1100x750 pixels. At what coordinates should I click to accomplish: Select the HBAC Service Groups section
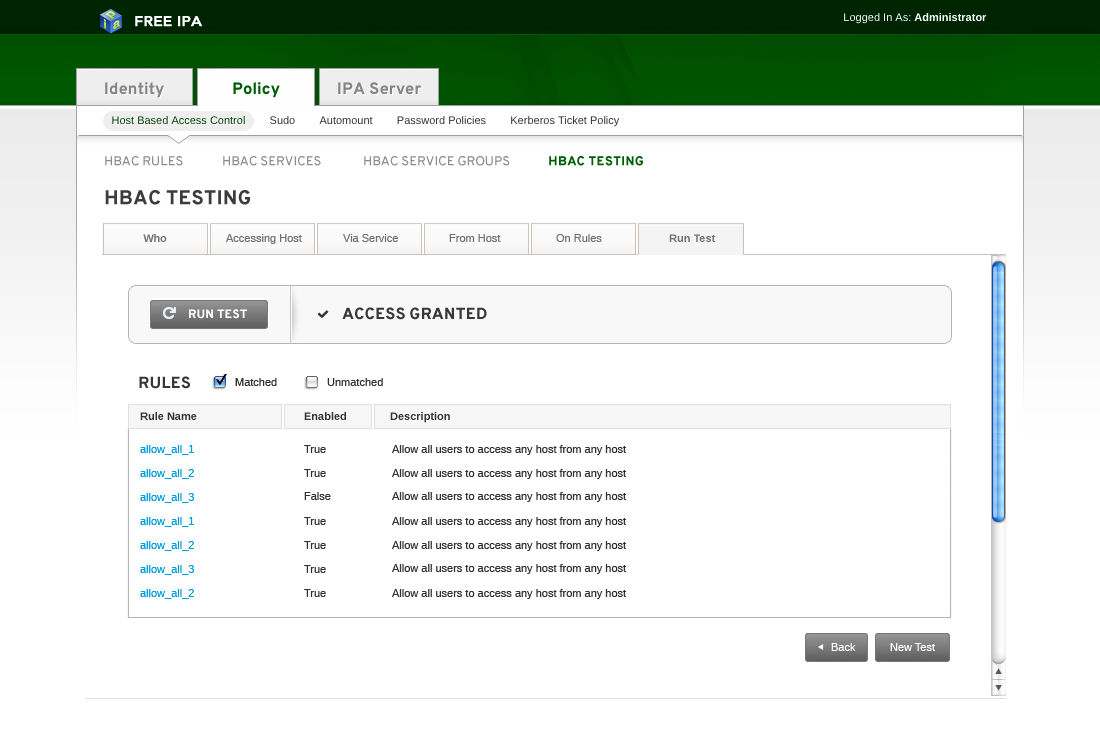pos(436,161)
